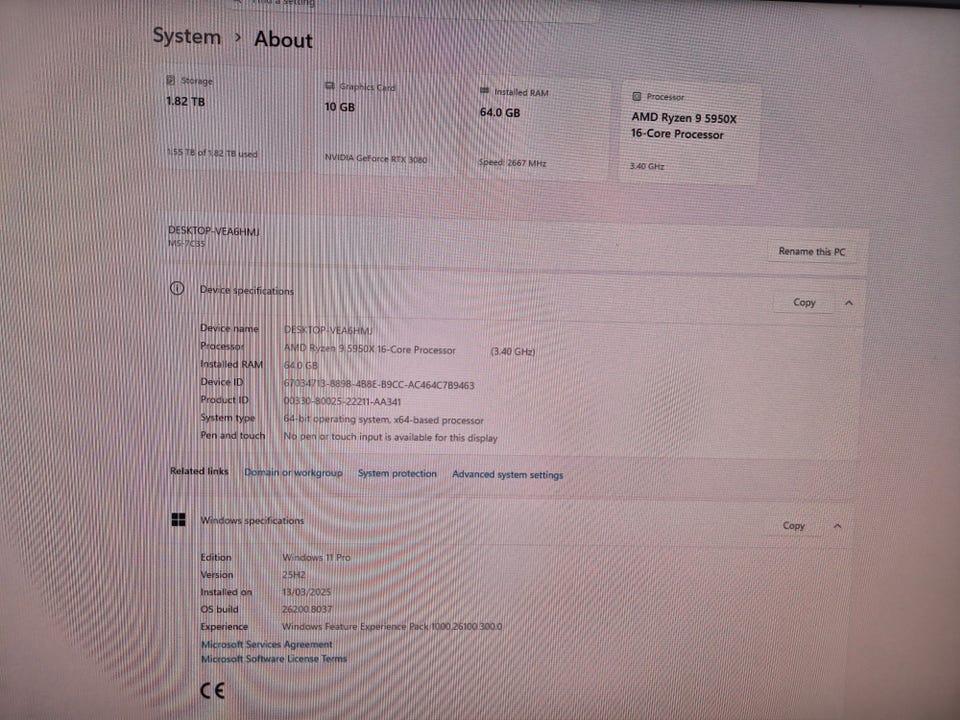Select the 3.40 GHz processor tile speed
The height and width of the screenshot is (720, 960).
[x=647, y=166]
